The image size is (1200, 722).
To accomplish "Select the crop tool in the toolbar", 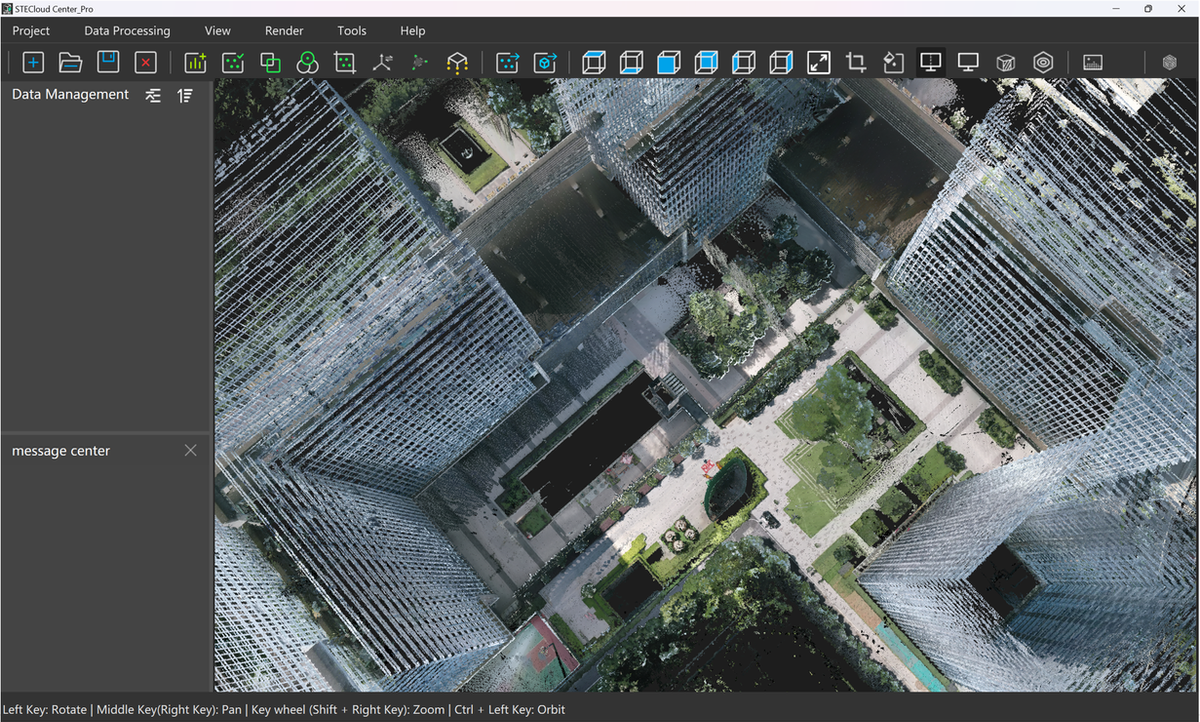I will point(856,63).
